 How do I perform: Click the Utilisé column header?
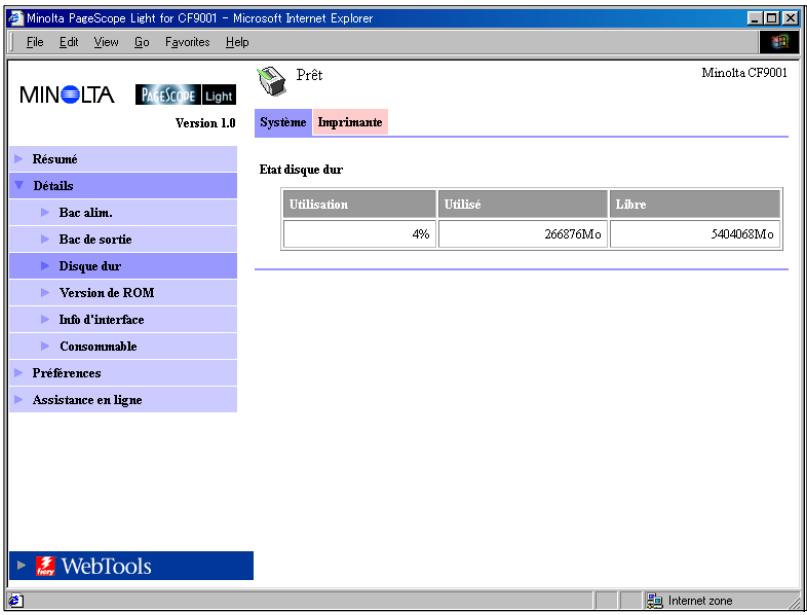tap(522, 204)
